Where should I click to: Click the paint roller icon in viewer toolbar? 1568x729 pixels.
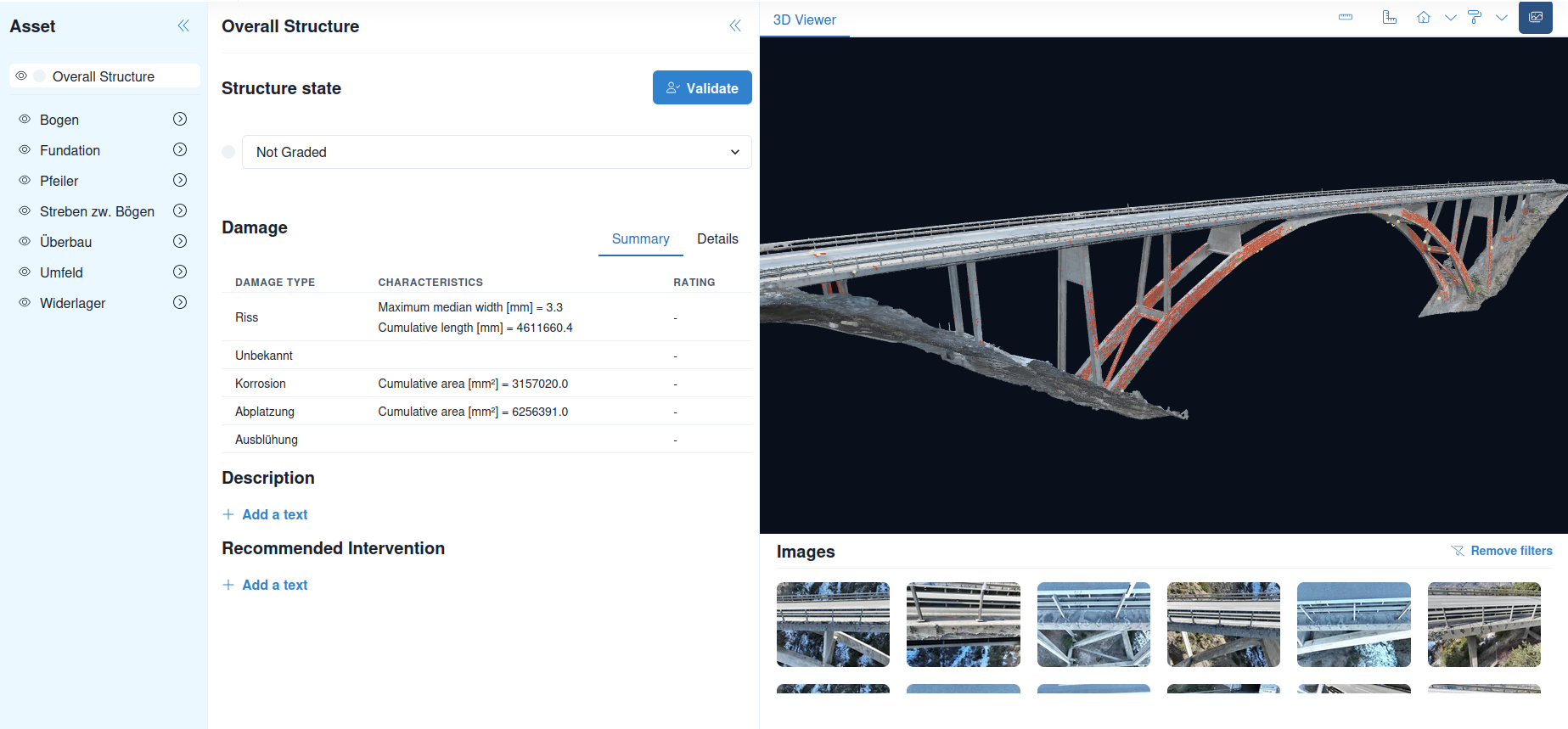point(1475,18)
